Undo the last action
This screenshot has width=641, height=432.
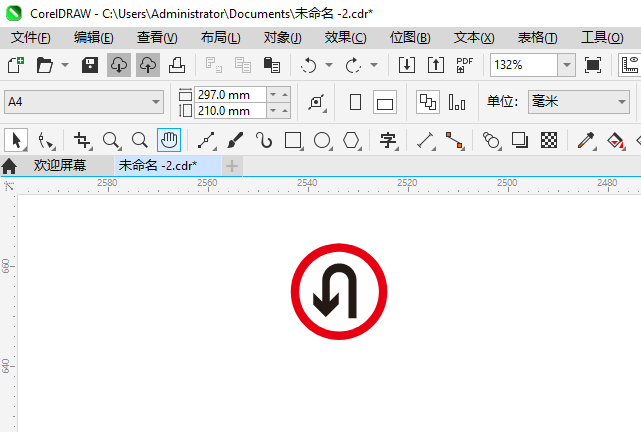[309, 65]
